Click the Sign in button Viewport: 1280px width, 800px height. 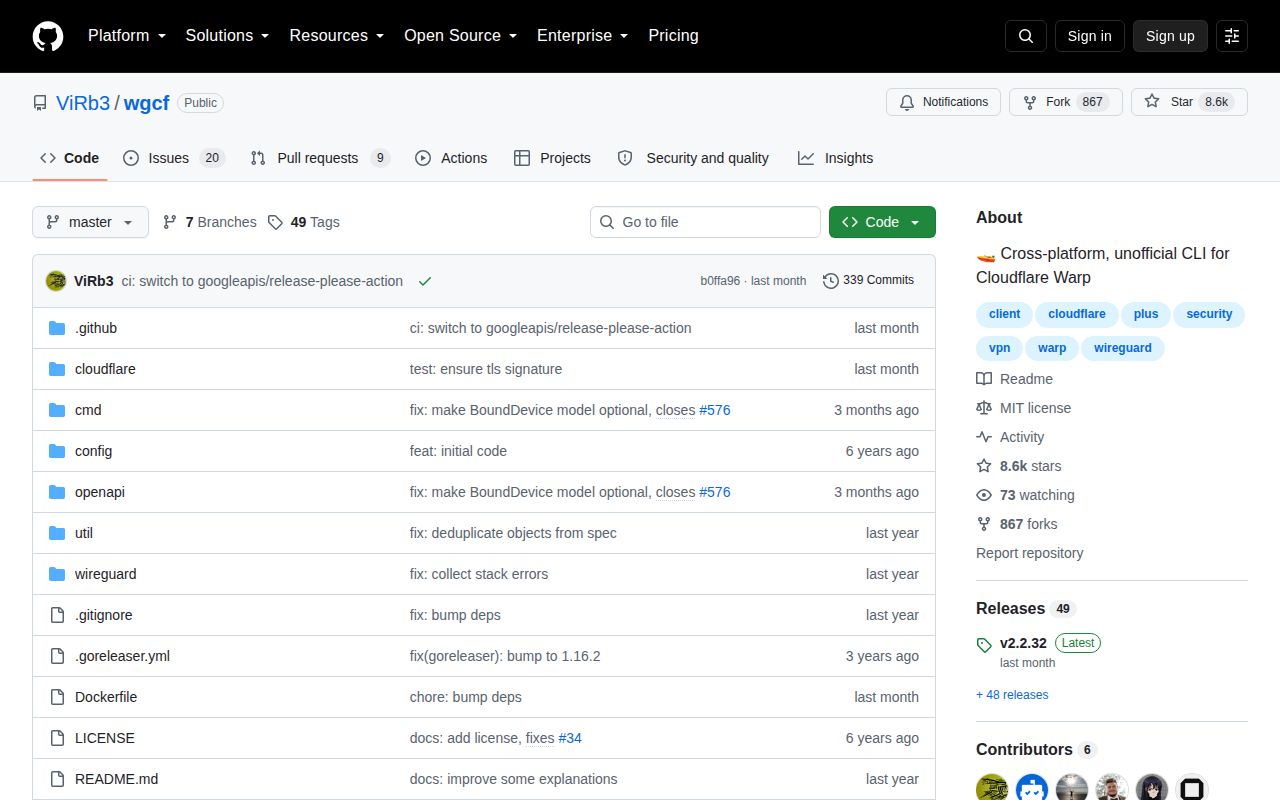click(1089, 36)
